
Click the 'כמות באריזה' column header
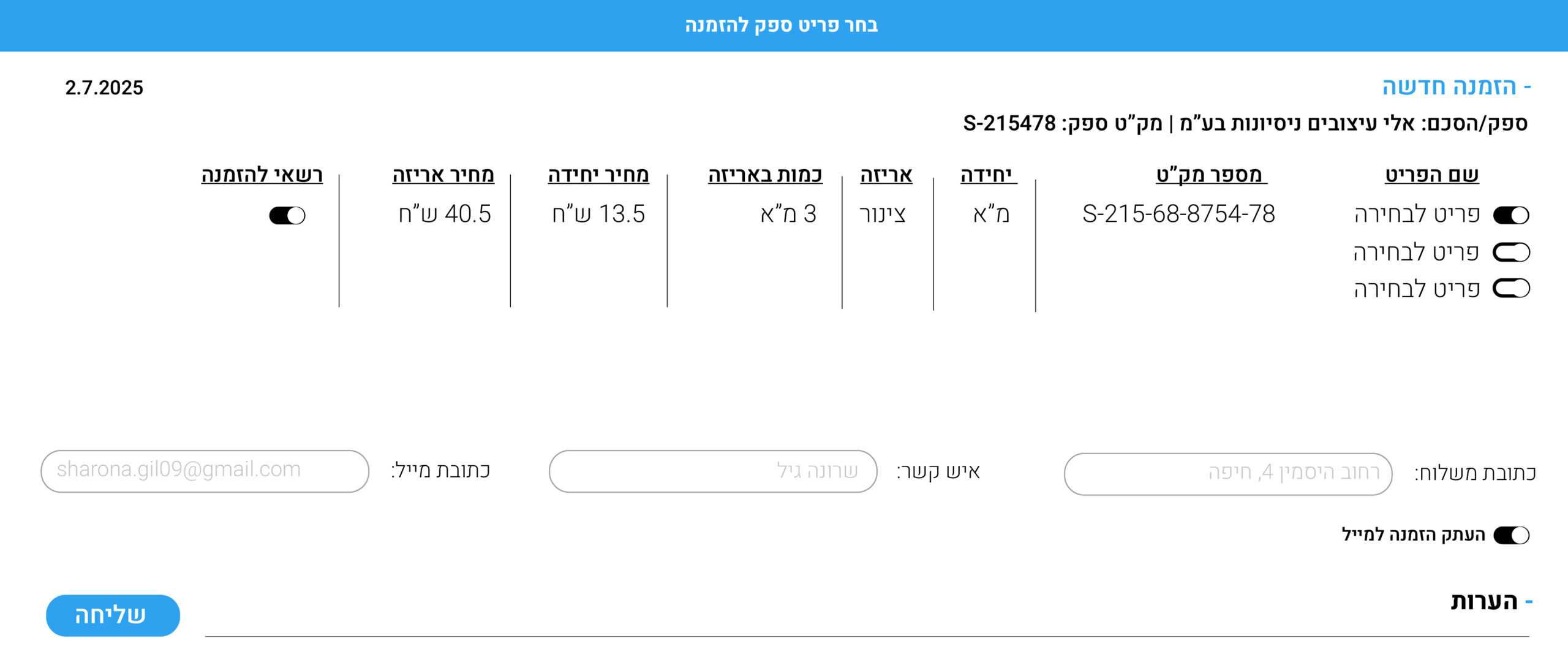tap(765, 175)
